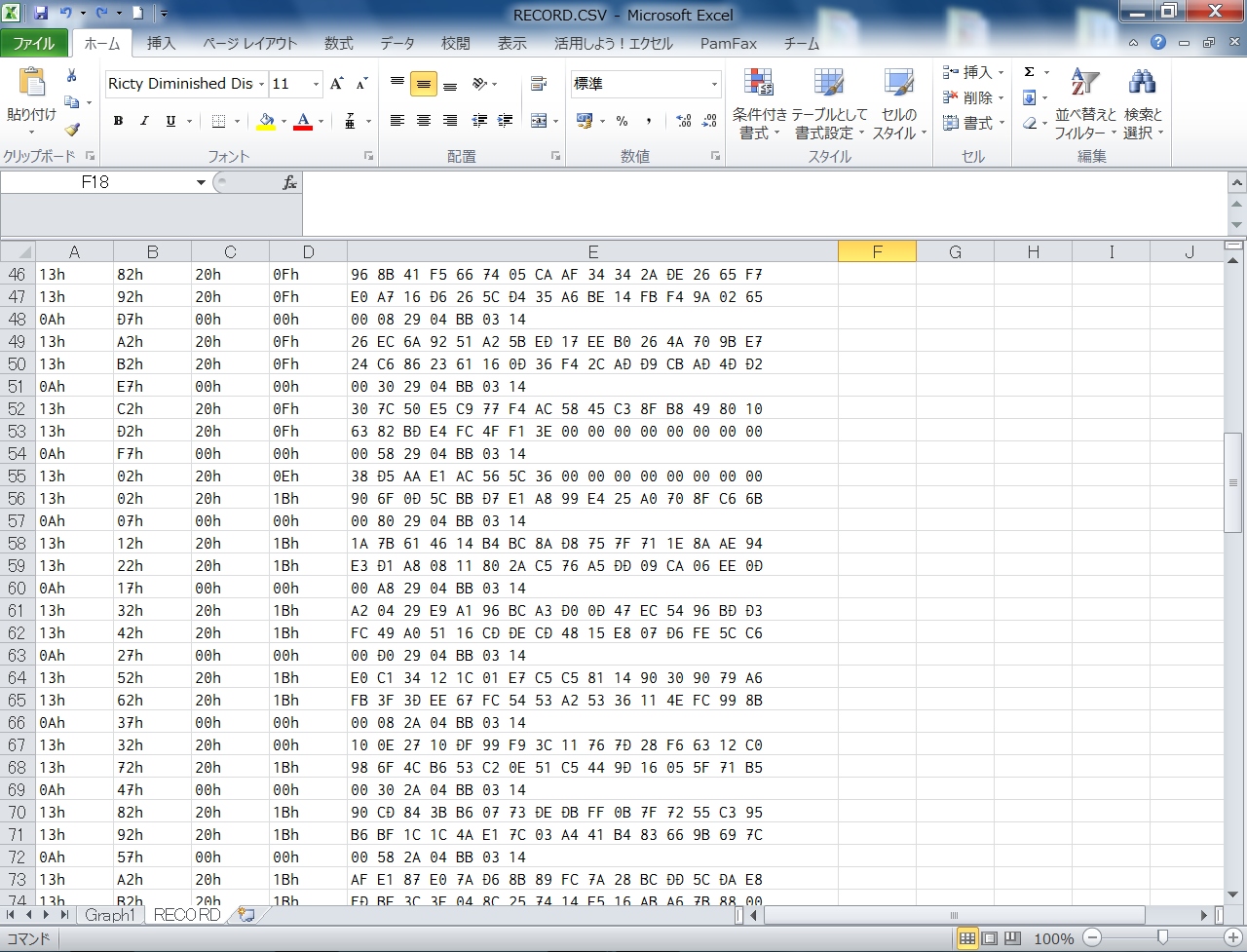Click the Format Painter brush icon
The image size is (1247, 952).
pyautogui.click(x=71, y=129)
